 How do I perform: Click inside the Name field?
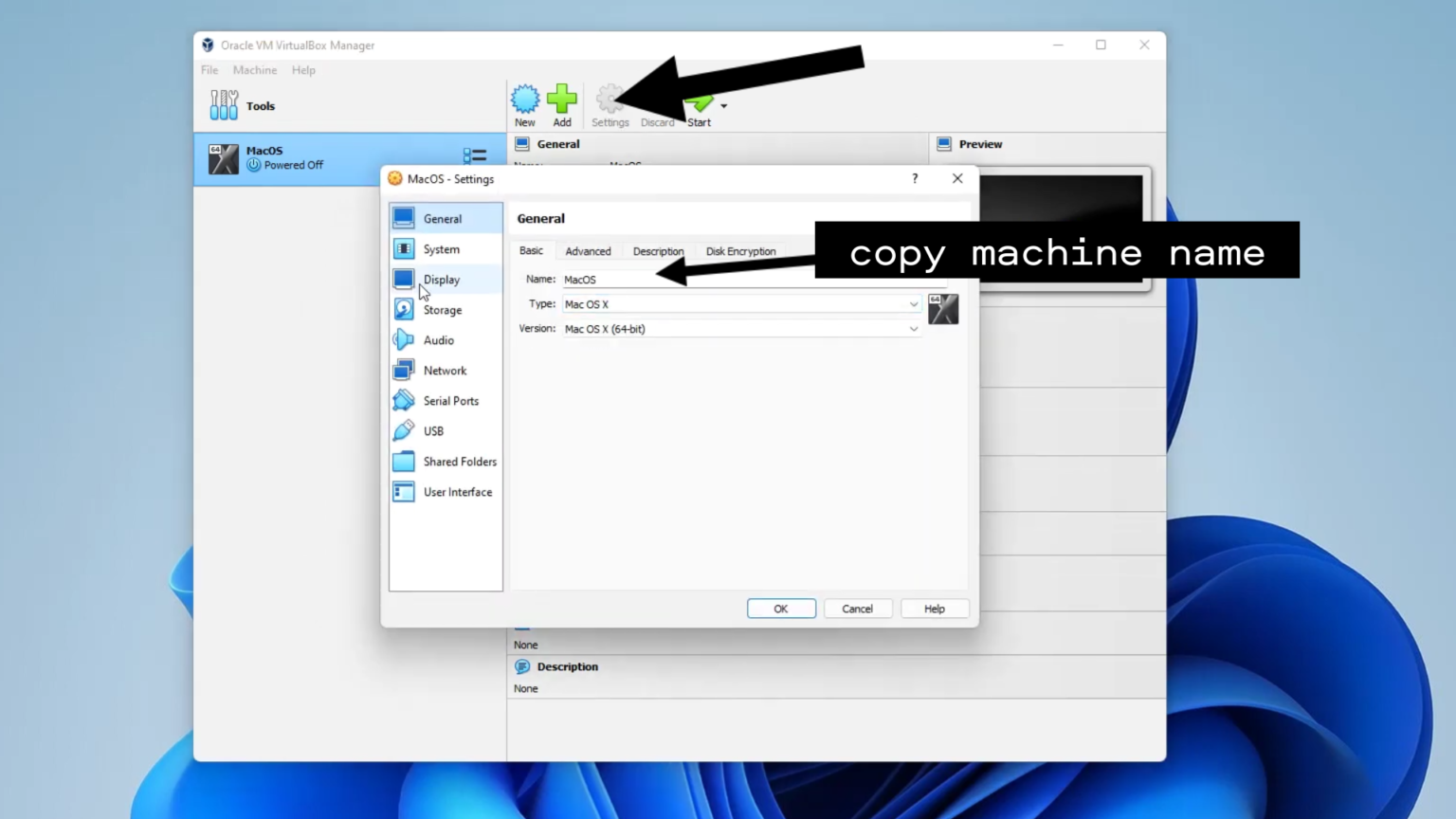coord(664,279)
